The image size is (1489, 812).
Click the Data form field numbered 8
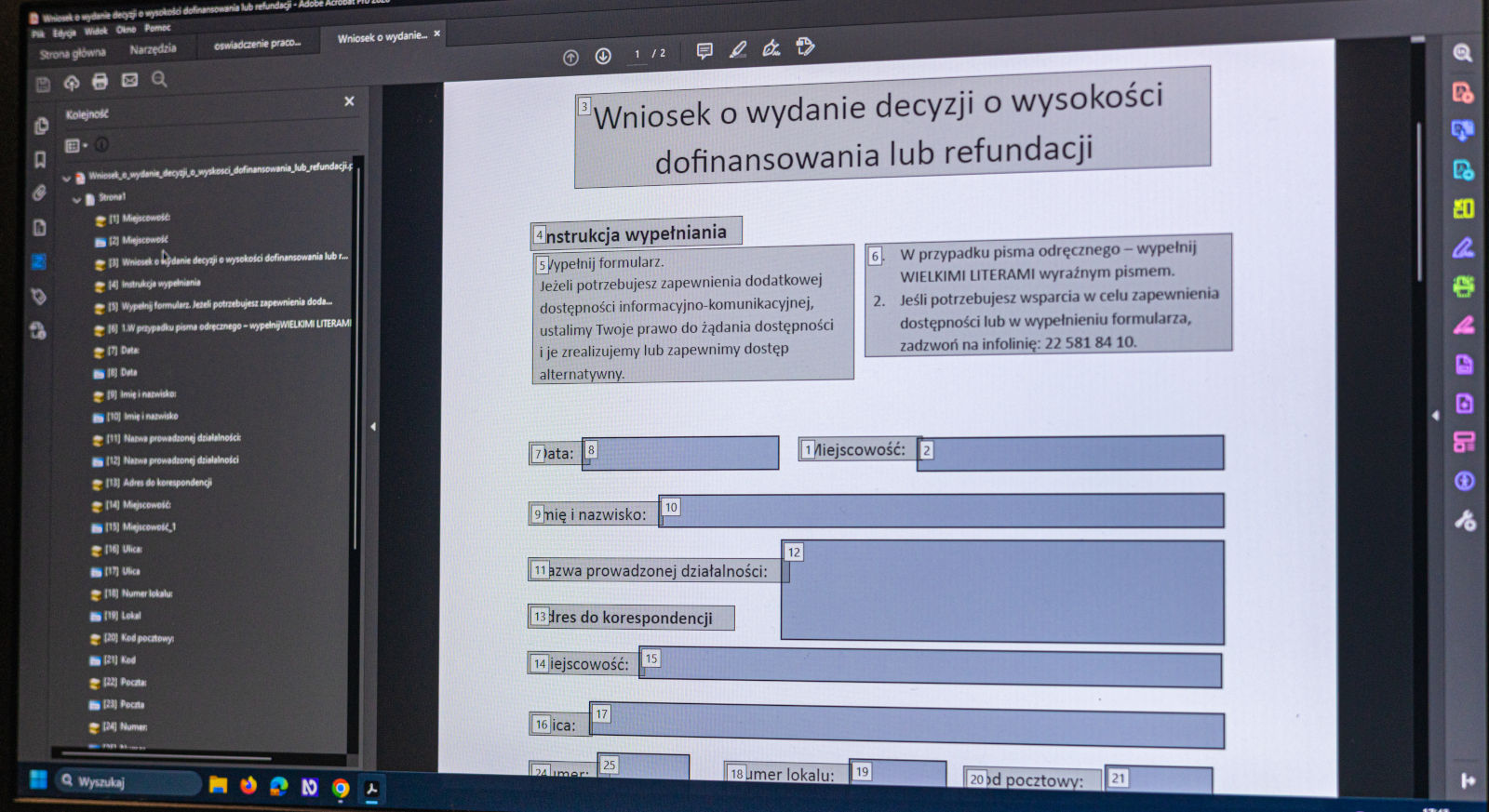point(680,453)
